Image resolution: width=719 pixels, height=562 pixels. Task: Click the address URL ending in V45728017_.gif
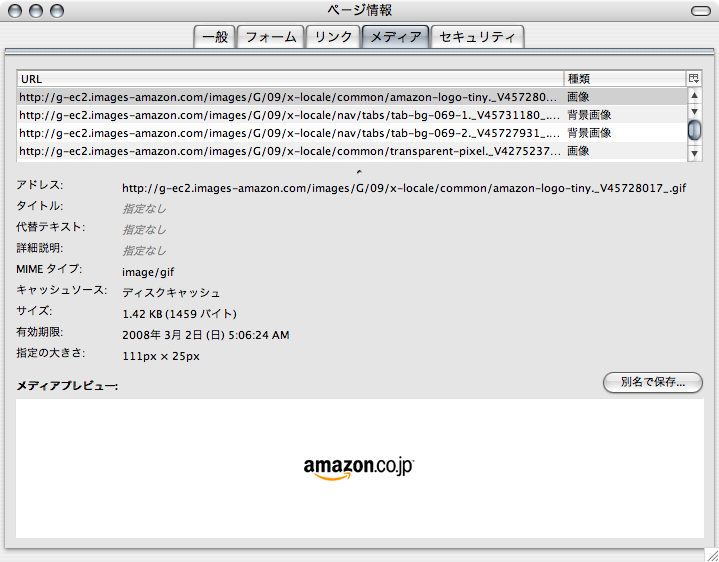coord(404,188)
